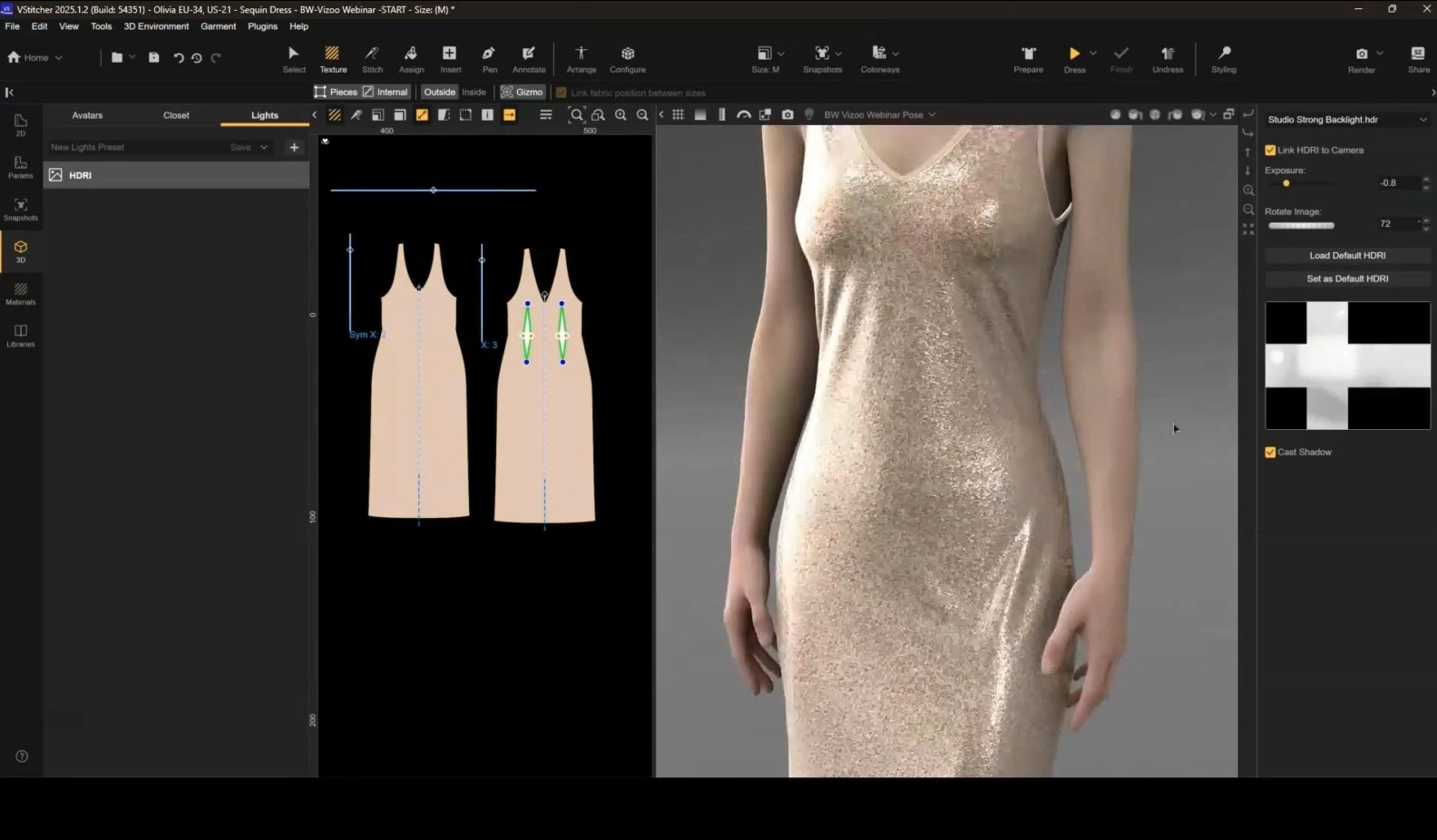
Task: Toggle the Gizmo button
Action: [523, 92]
